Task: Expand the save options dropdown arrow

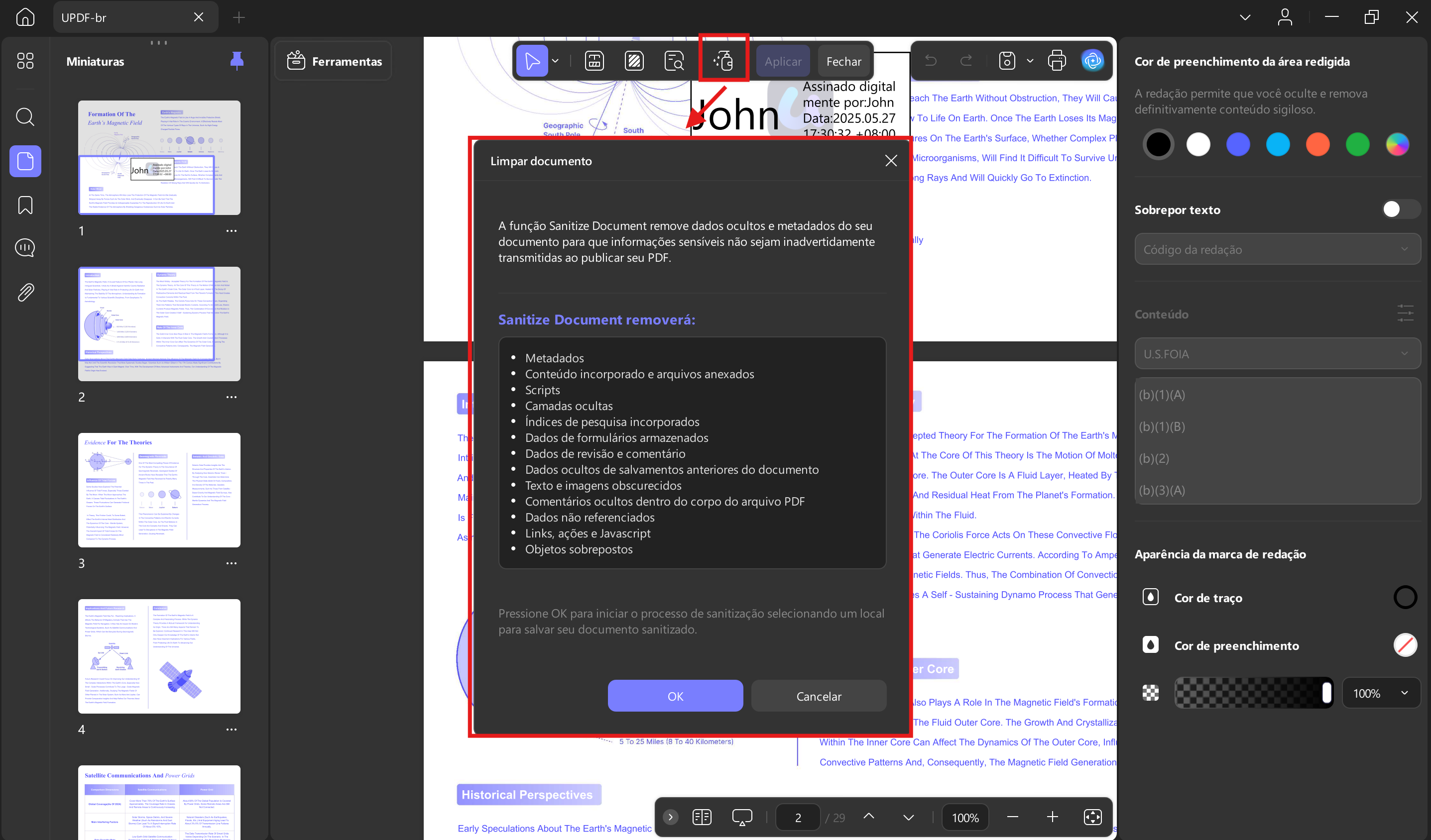Action: pos(1030,60)
